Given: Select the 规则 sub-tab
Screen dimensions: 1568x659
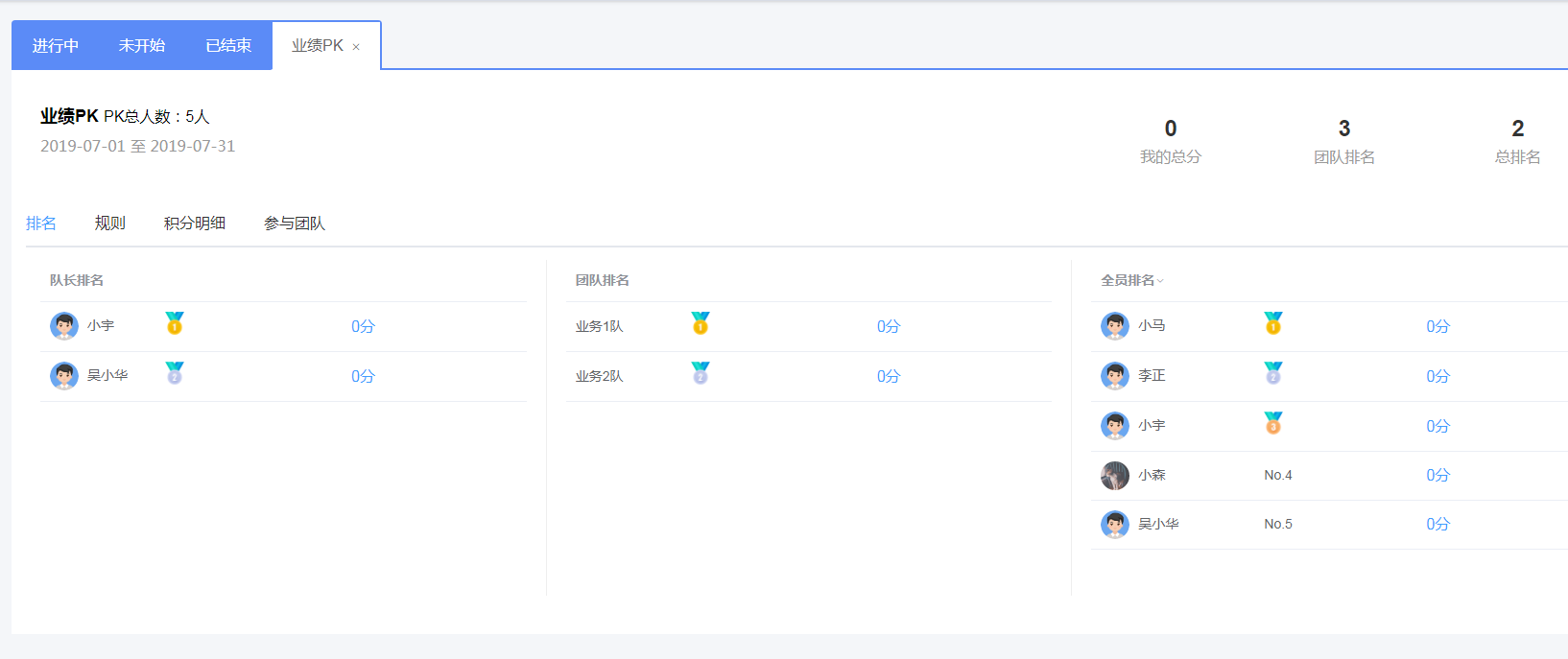Looking at the screenshot, I should point(110,223).
